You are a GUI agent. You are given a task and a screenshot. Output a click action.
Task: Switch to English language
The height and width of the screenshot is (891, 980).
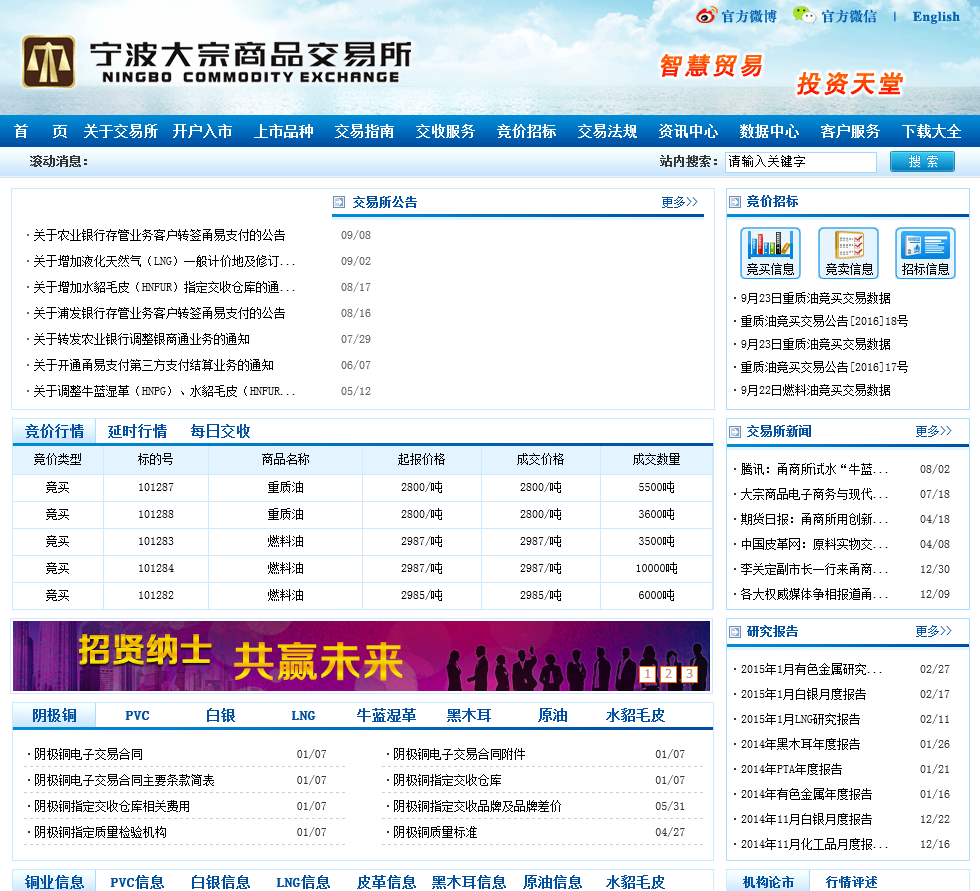(936, 17)
